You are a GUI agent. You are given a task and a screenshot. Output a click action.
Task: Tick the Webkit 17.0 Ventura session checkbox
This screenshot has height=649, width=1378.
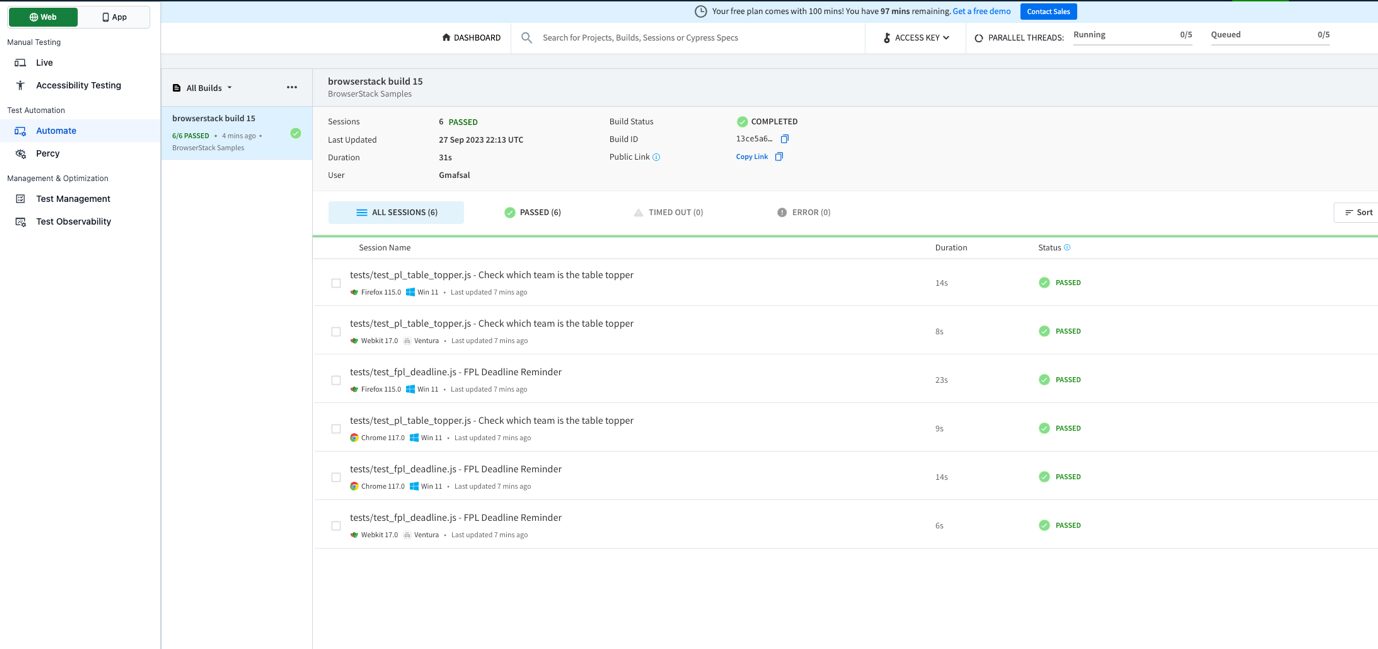[336, 525]
